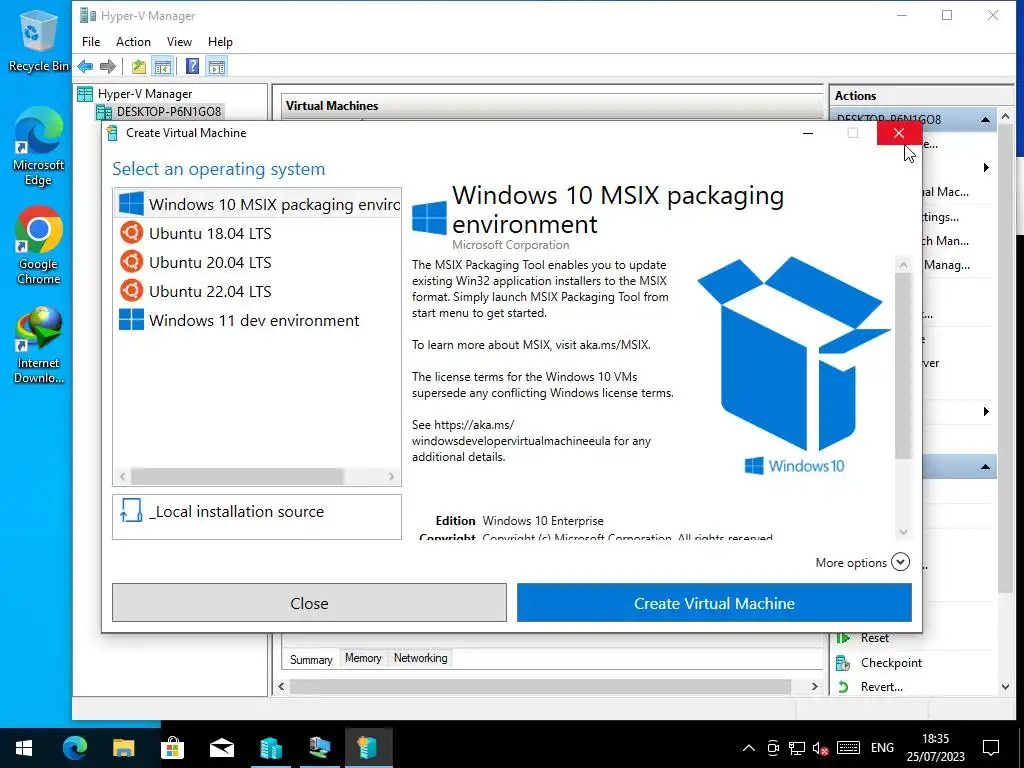The width and height of the screenshot is (1024, 768).
Task: Click the Revert icon in Actions pane
Action: pos(843,687)
